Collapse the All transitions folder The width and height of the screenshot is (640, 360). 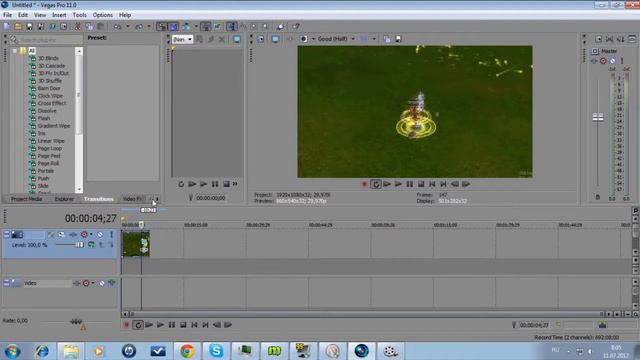(x=15, y=51)
